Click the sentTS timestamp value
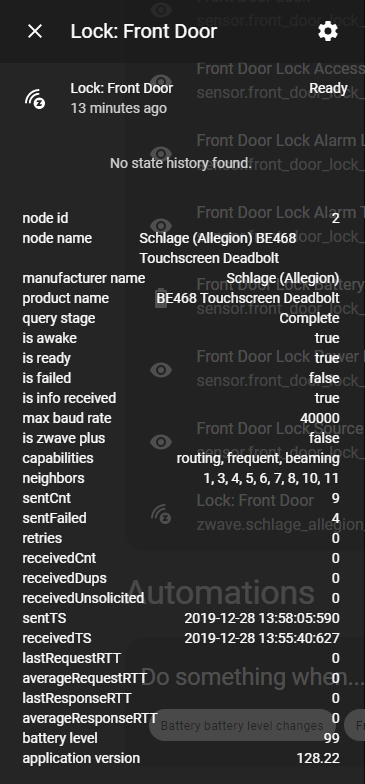Screen dimensions: 365x784 click(x=262, y=618)
